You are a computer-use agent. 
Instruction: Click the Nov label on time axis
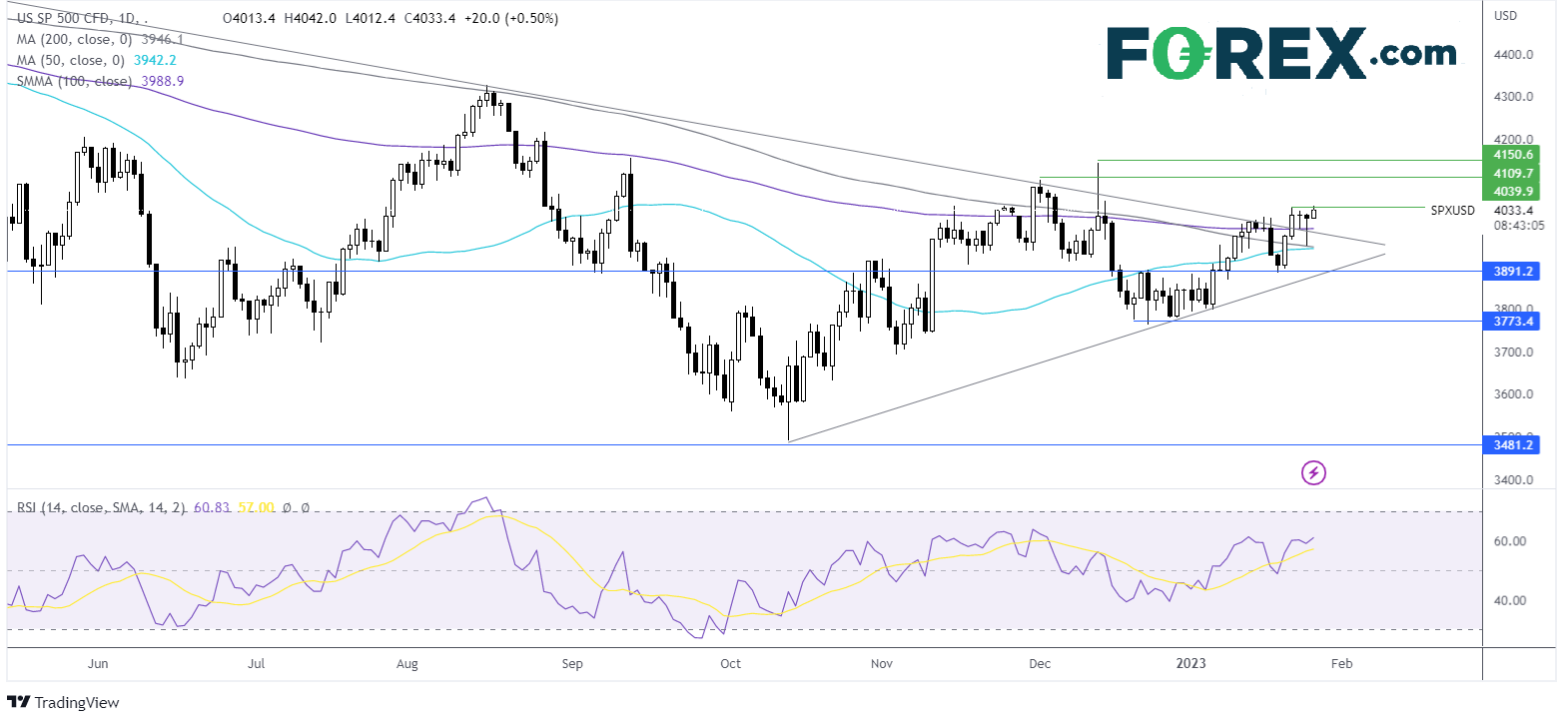pos(882,664)
